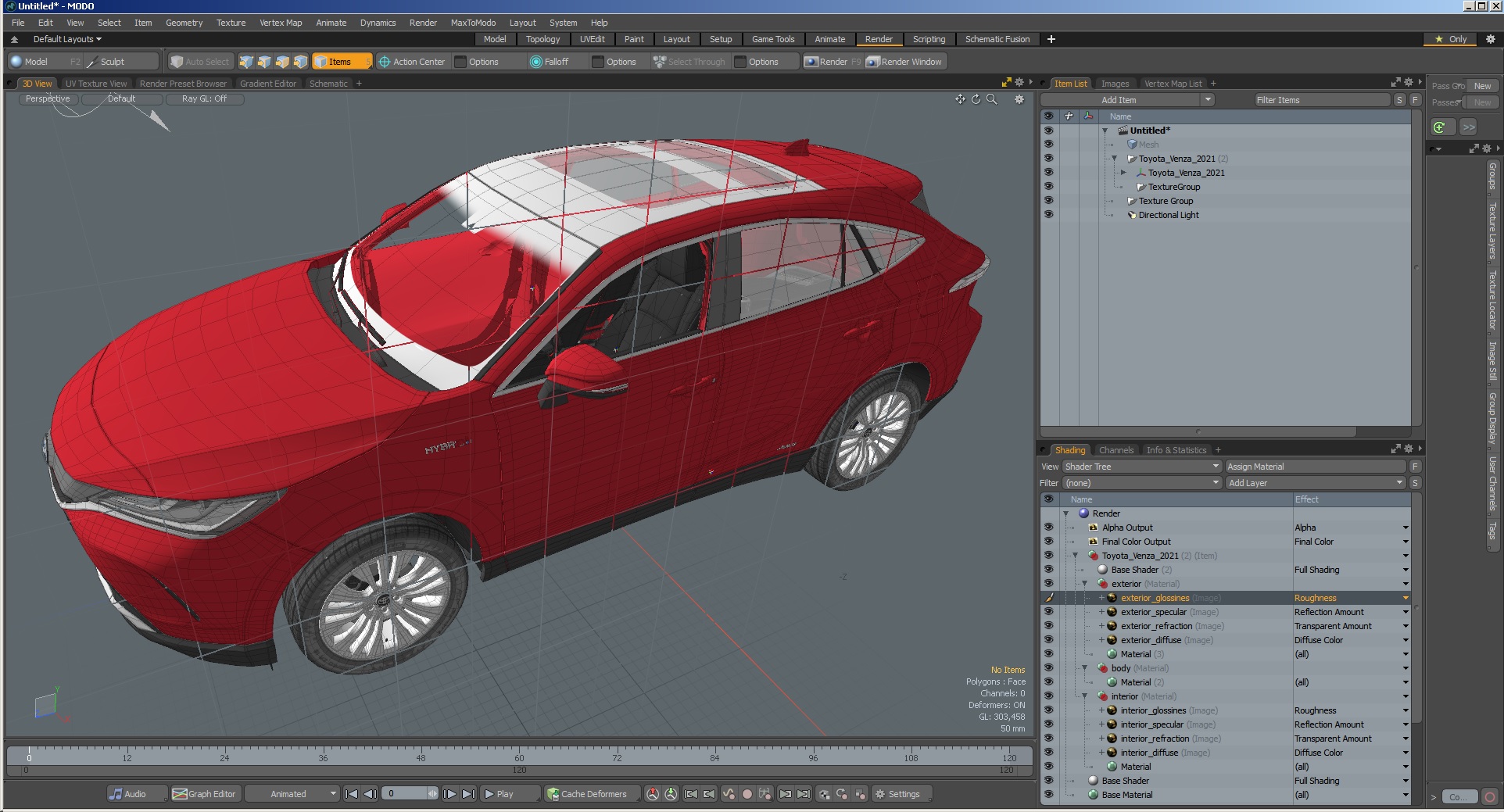Step to previous frame
The height and width of the screenshot is (812, 1504).
pyautogui.click(x=371, y=794)
